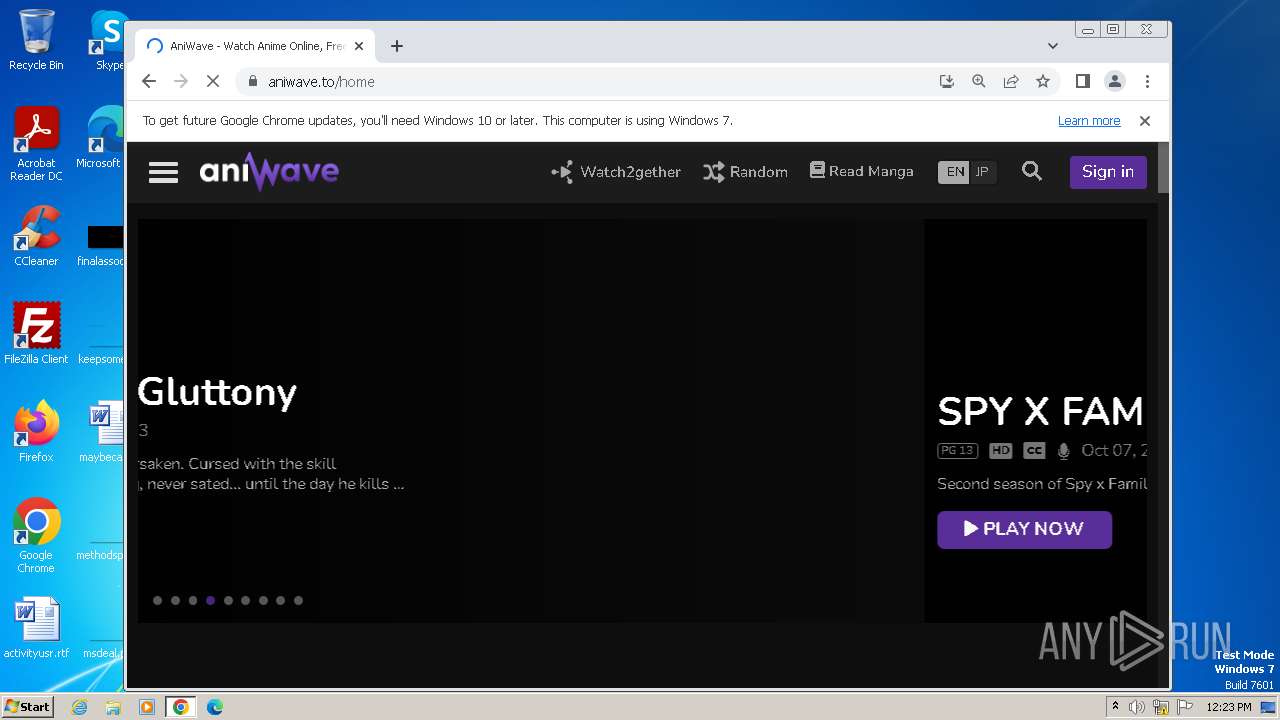Launch CCleaner from the desktop
Viewport: 1280px width, 720px height.
point(36,236)
